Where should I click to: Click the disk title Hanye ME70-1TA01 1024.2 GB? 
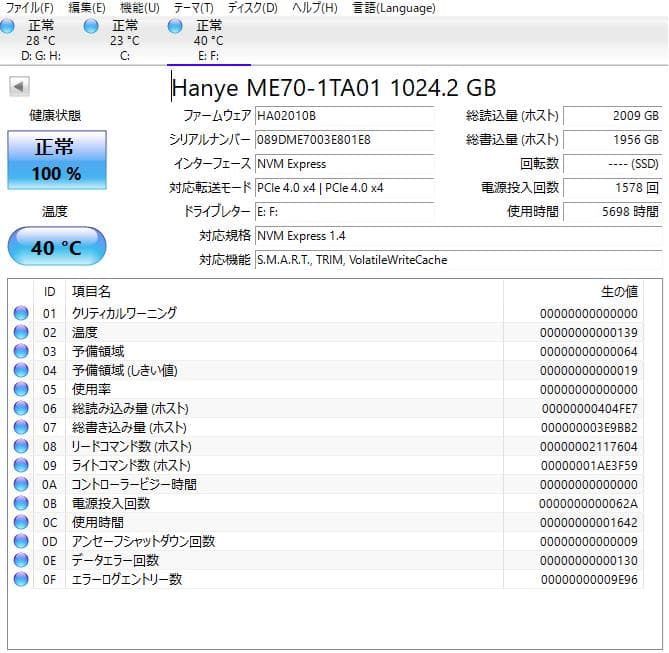click(334, 88)
